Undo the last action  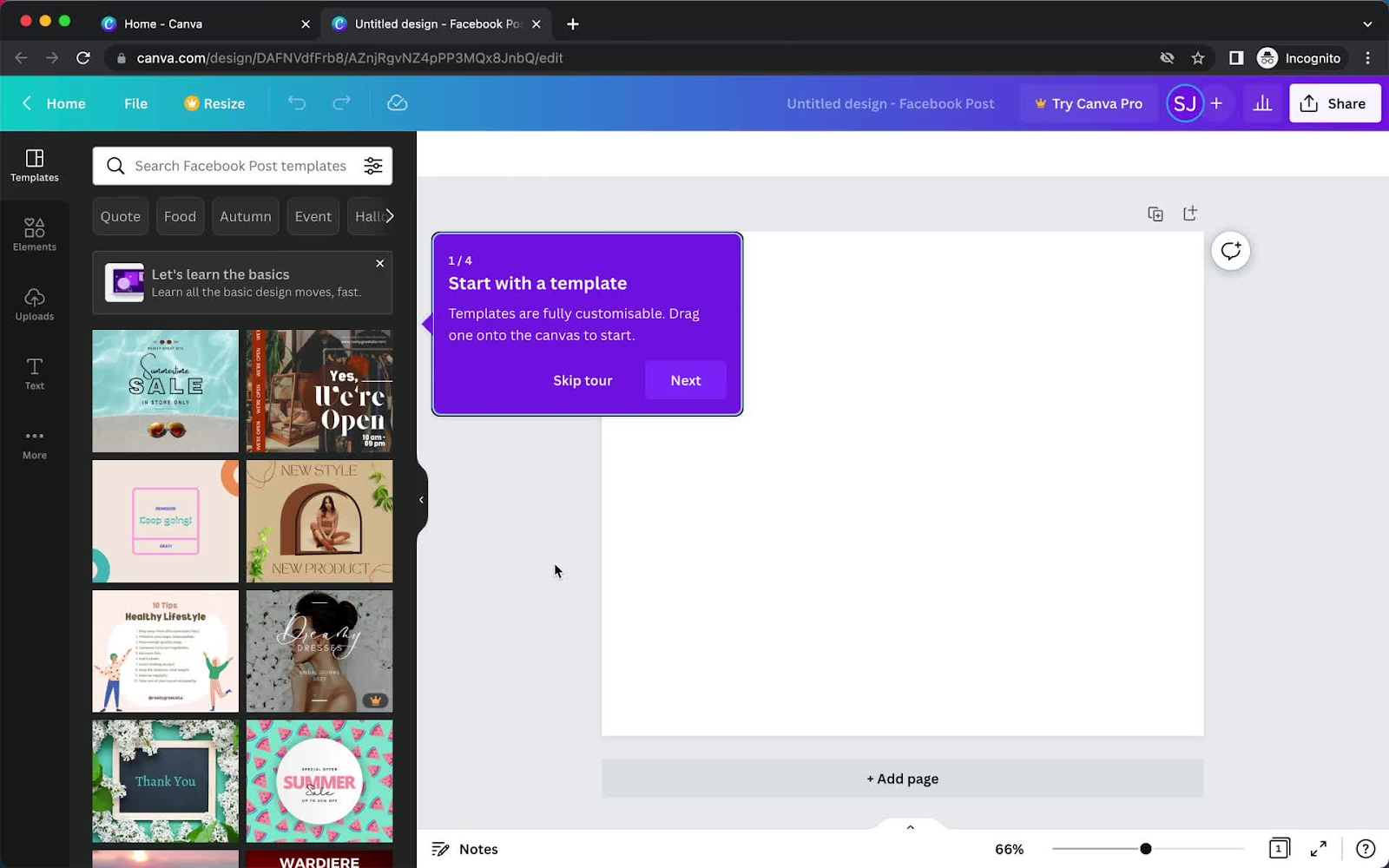tap(297, 103)
